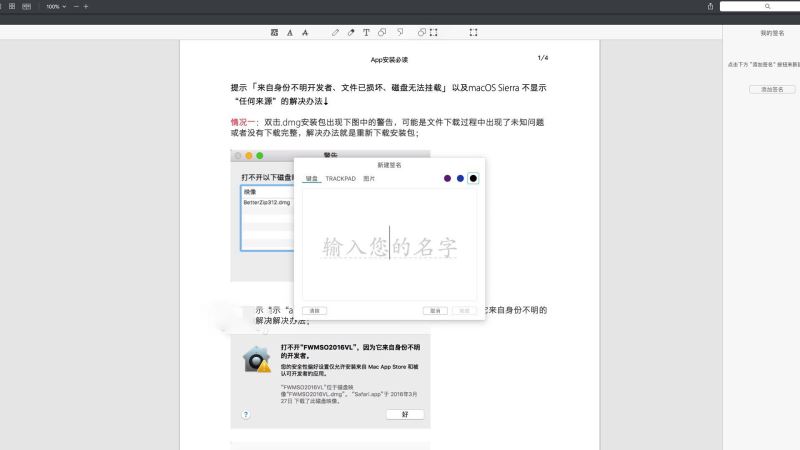Open the shapes tool

coord(382,32)
